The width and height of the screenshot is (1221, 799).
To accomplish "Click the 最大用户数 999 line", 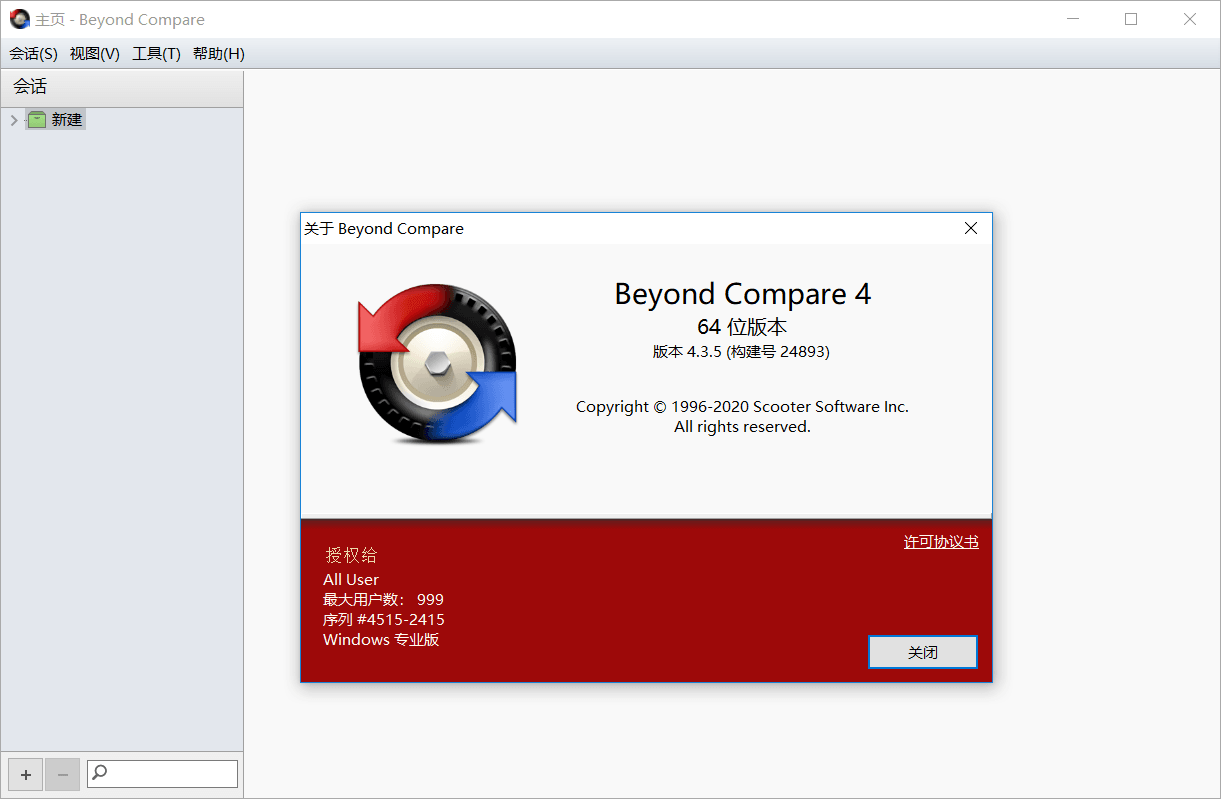I will click(x=383, y=600).
